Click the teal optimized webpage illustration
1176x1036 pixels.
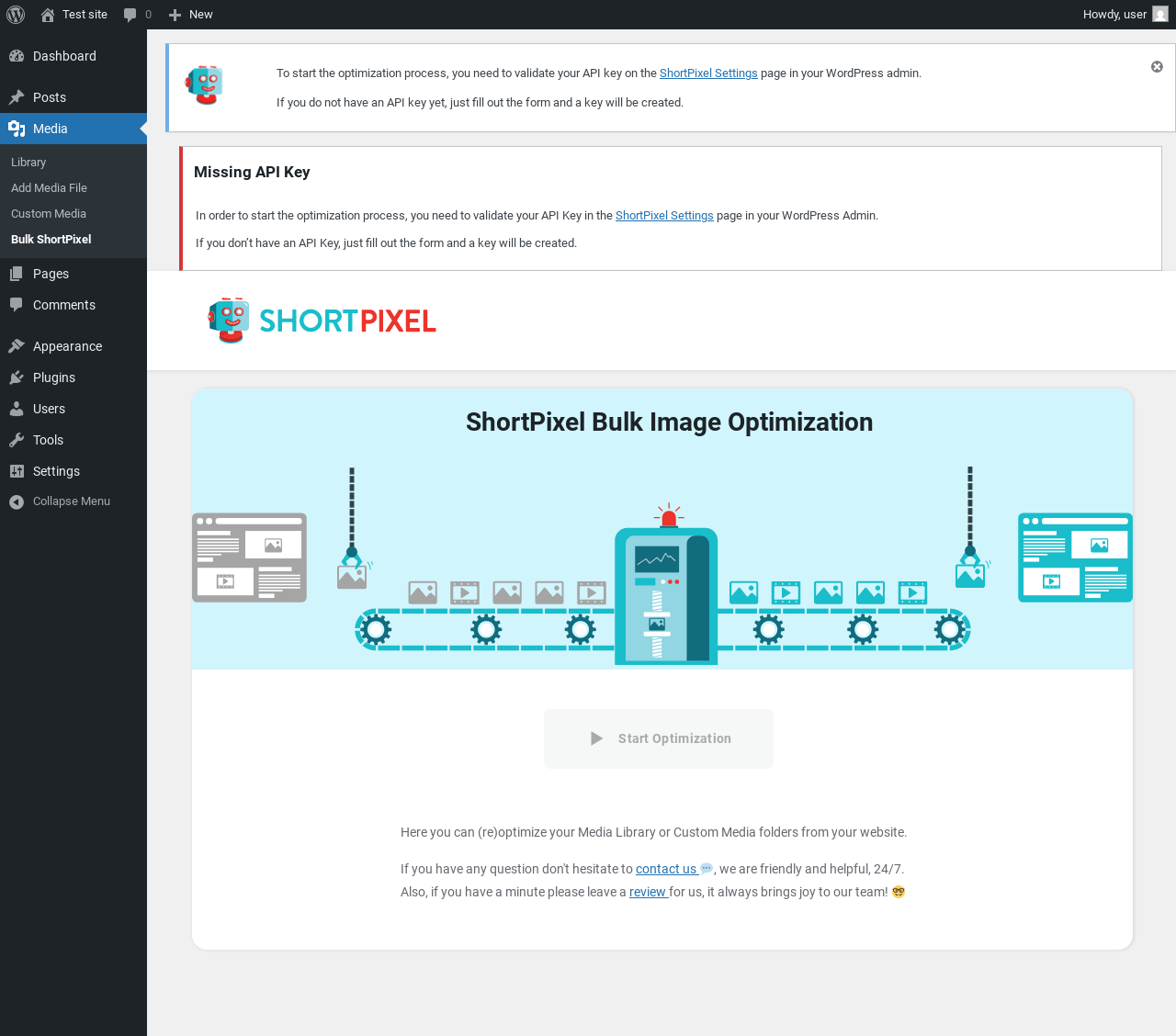coord(1075,557)
